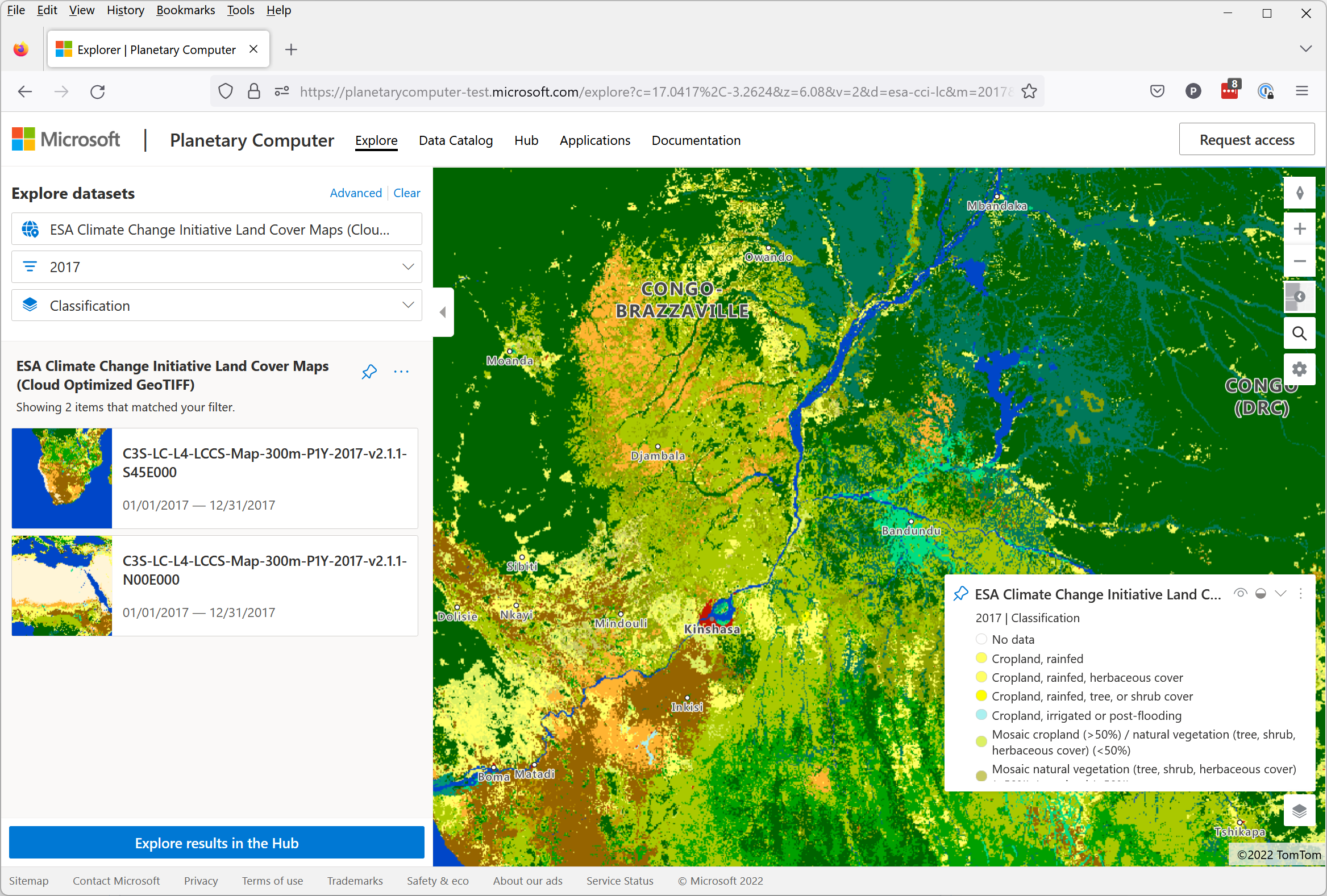Click the Planetary Computer title

[252, 140]
